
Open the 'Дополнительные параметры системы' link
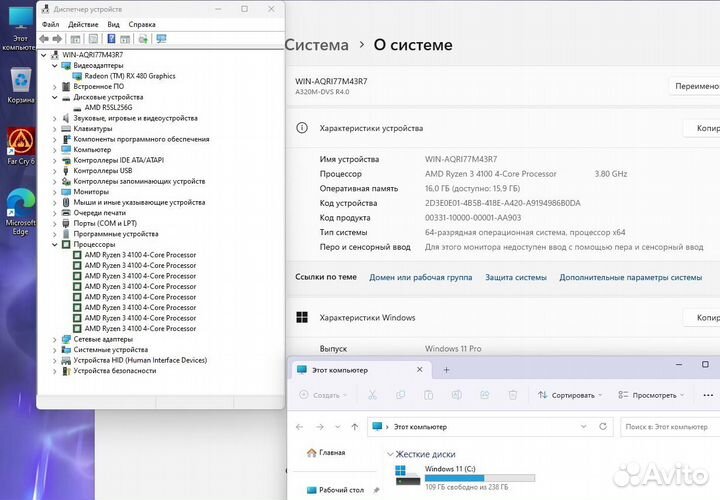[630, 277]
